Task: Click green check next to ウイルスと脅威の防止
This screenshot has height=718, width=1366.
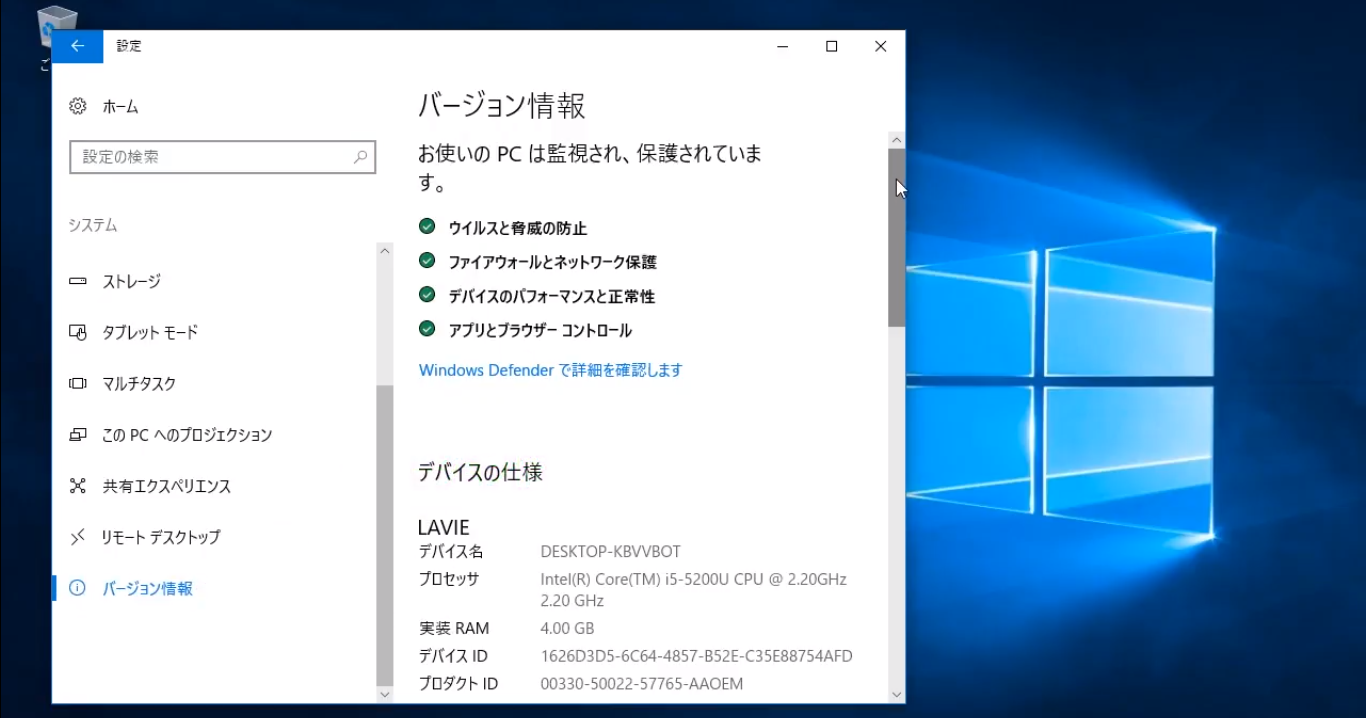Action: click(x=427, y=227)
